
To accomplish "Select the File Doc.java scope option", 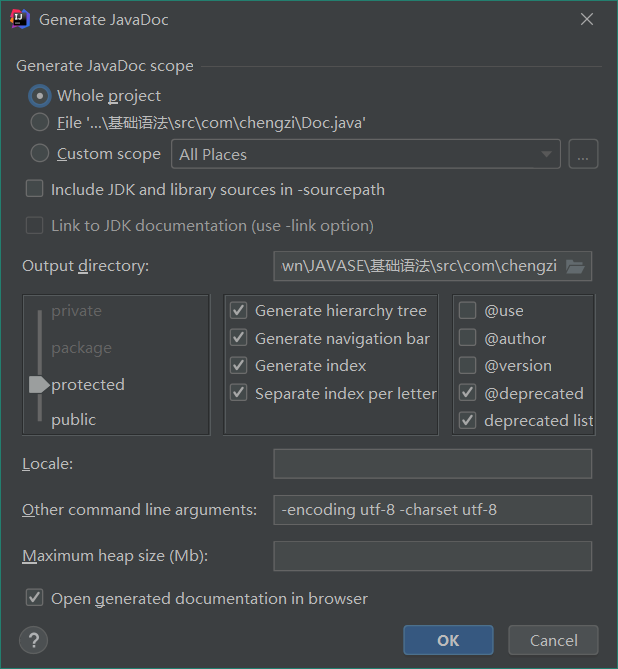I will coord(40,123).
